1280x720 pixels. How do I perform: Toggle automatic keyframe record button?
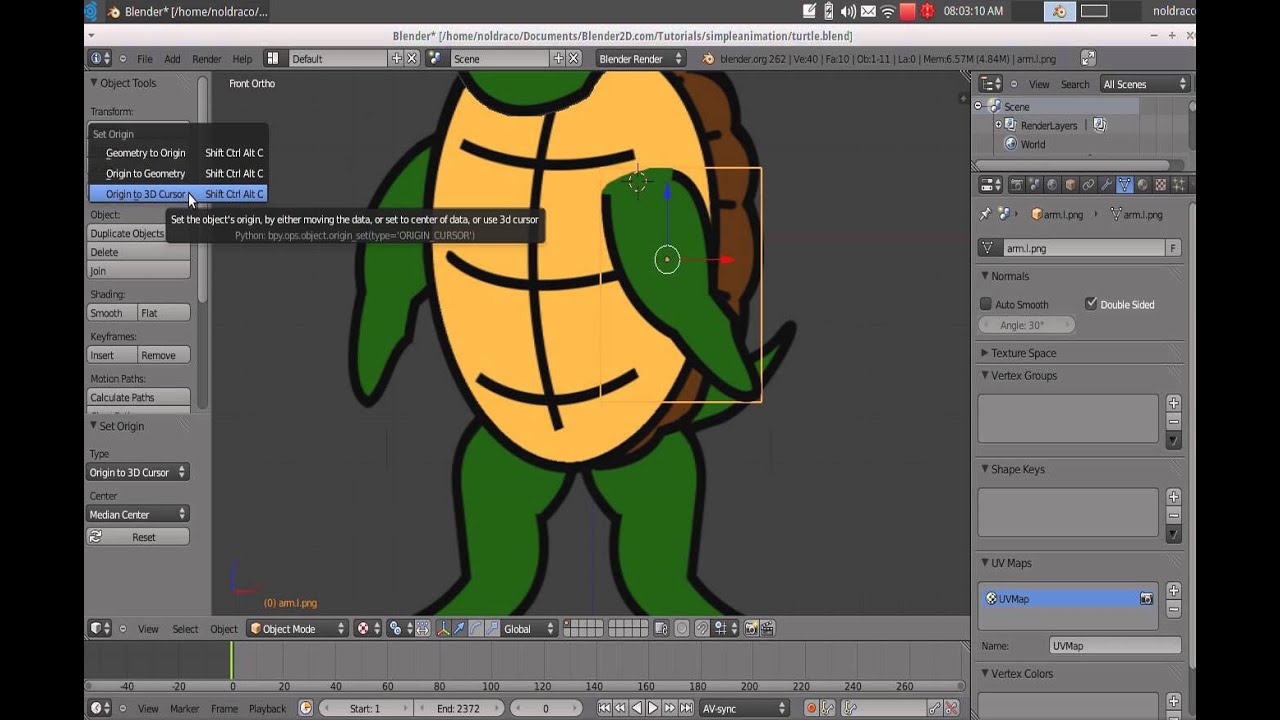[x=811, y=708]
